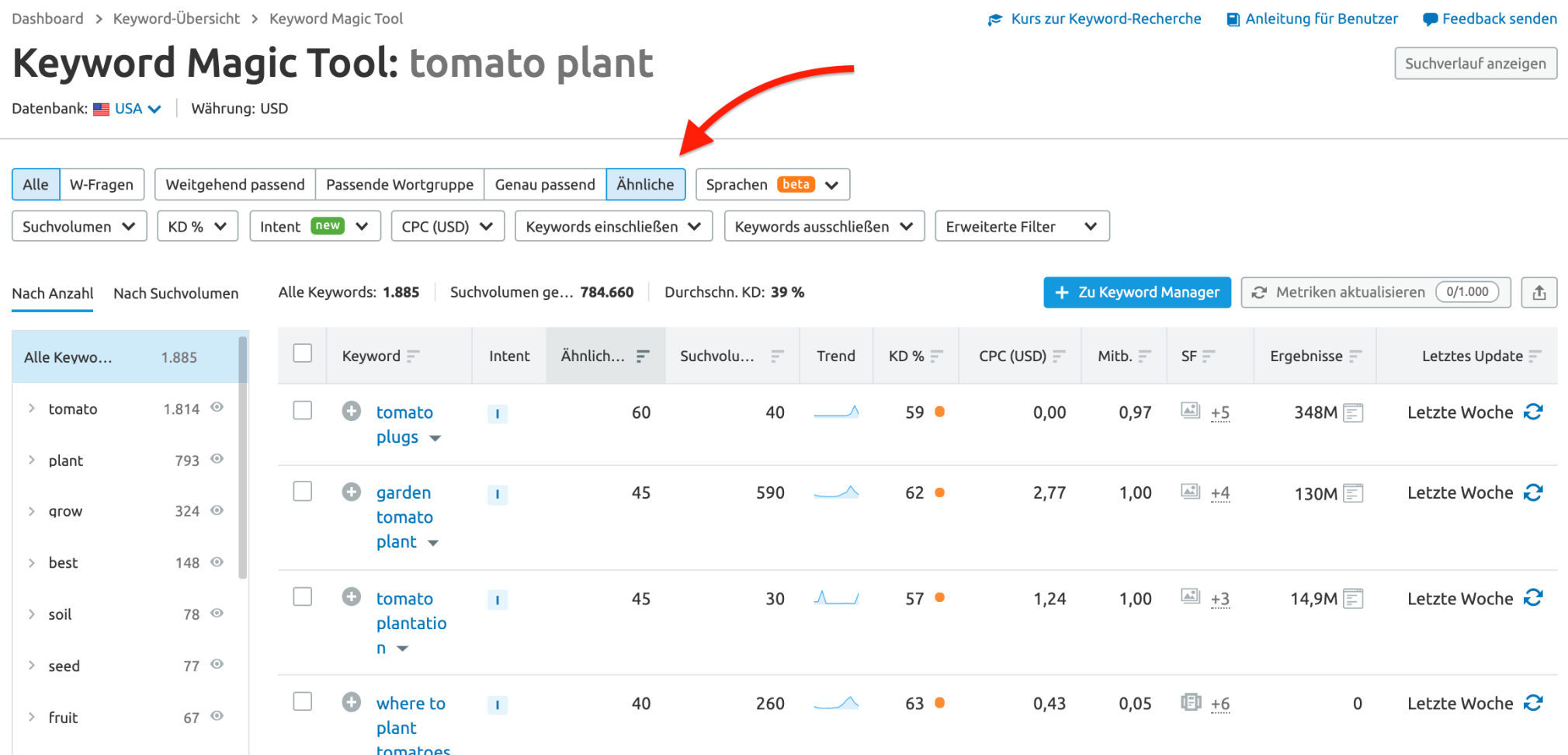This screenshot has width=1568, height=755.
Task: Click KD difficulty orange dot for 62
Action: tap(940, 492)
